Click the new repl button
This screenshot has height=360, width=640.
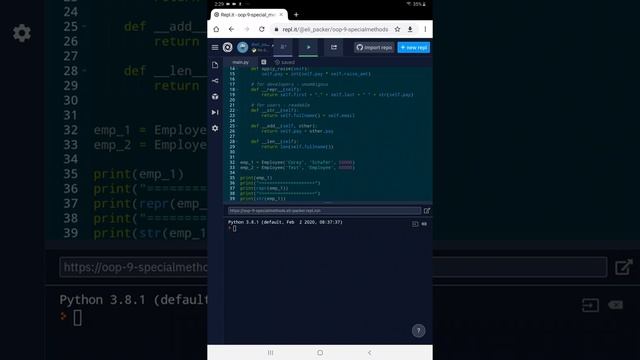click(413, 47)
